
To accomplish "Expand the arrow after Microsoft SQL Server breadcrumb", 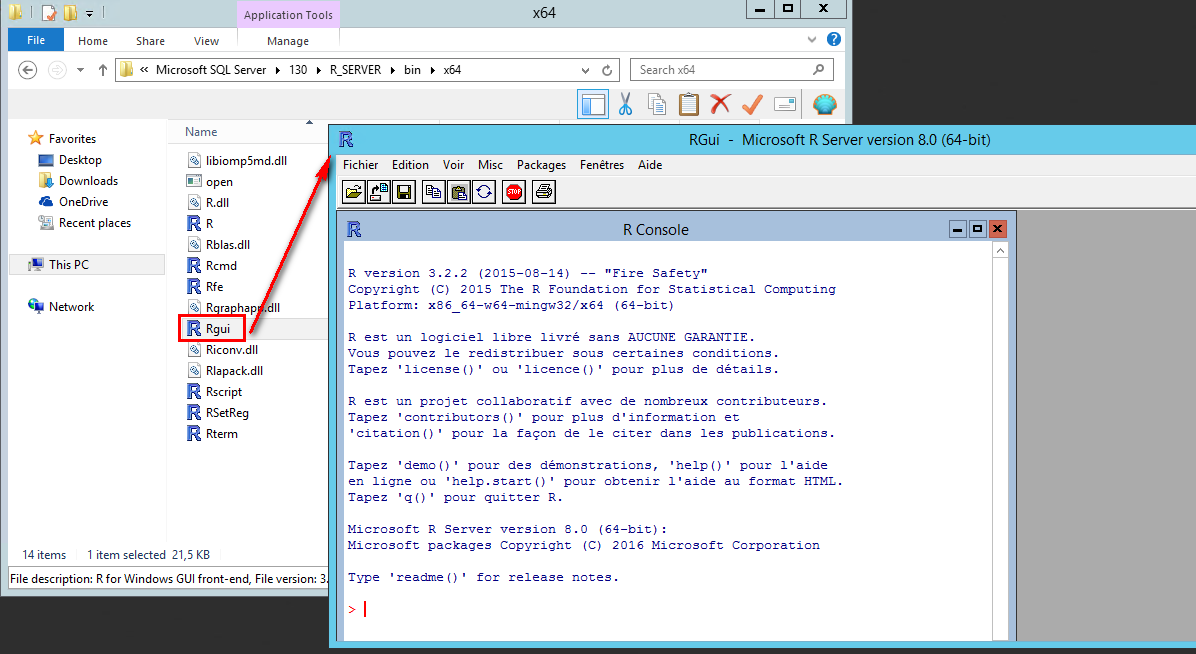I will coord(277,70).
